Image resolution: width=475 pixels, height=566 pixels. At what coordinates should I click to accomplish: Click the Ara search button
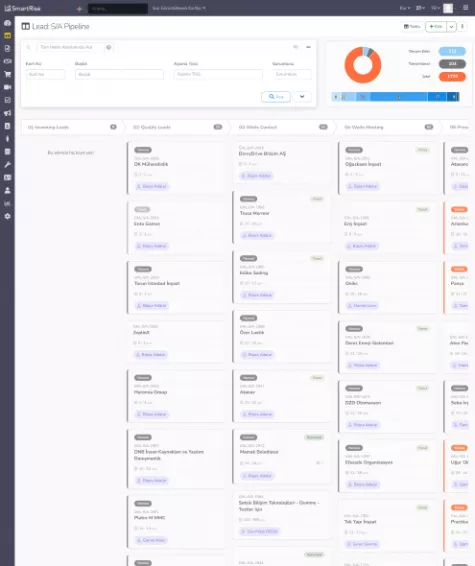point(276,97)
